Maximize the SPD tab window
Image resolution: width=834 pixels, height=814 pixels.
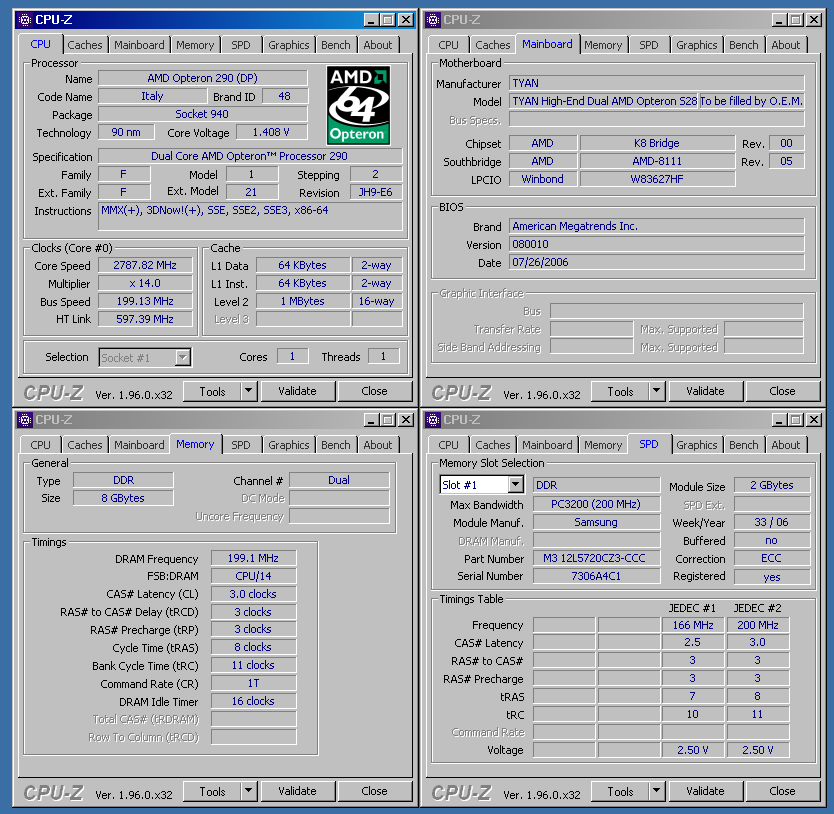796,420
